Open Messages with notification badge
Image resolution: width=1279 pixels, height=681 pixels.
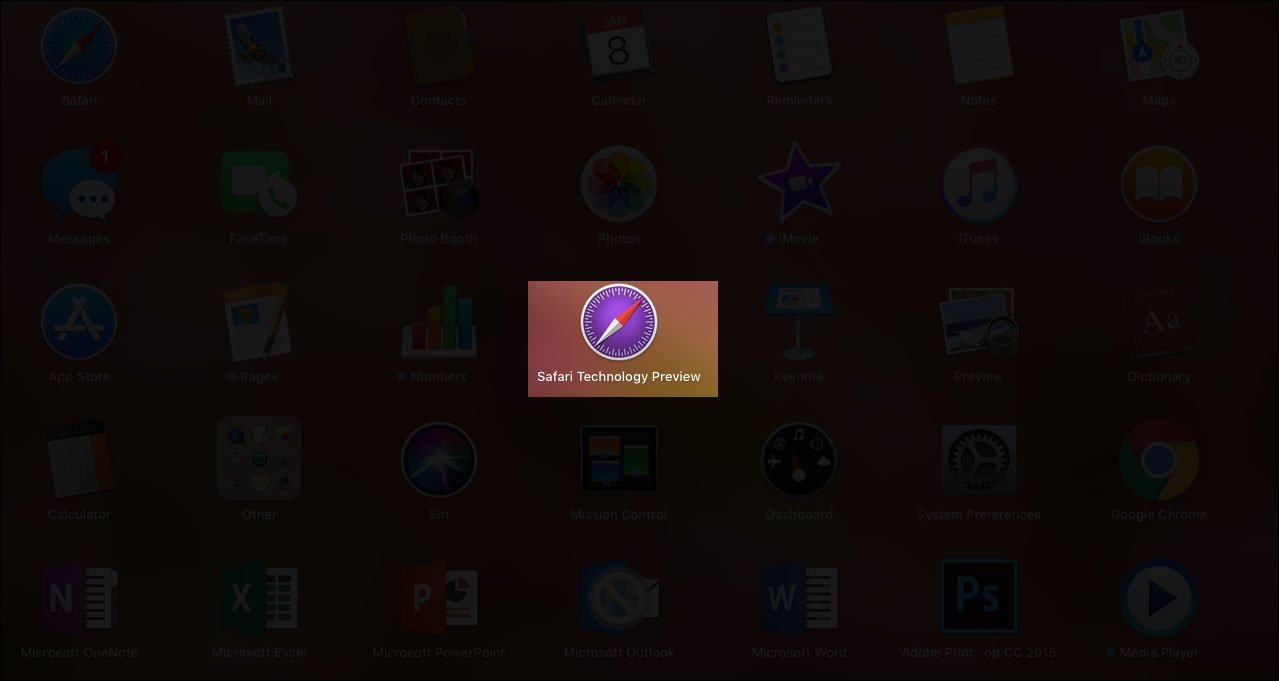(79, 185)
